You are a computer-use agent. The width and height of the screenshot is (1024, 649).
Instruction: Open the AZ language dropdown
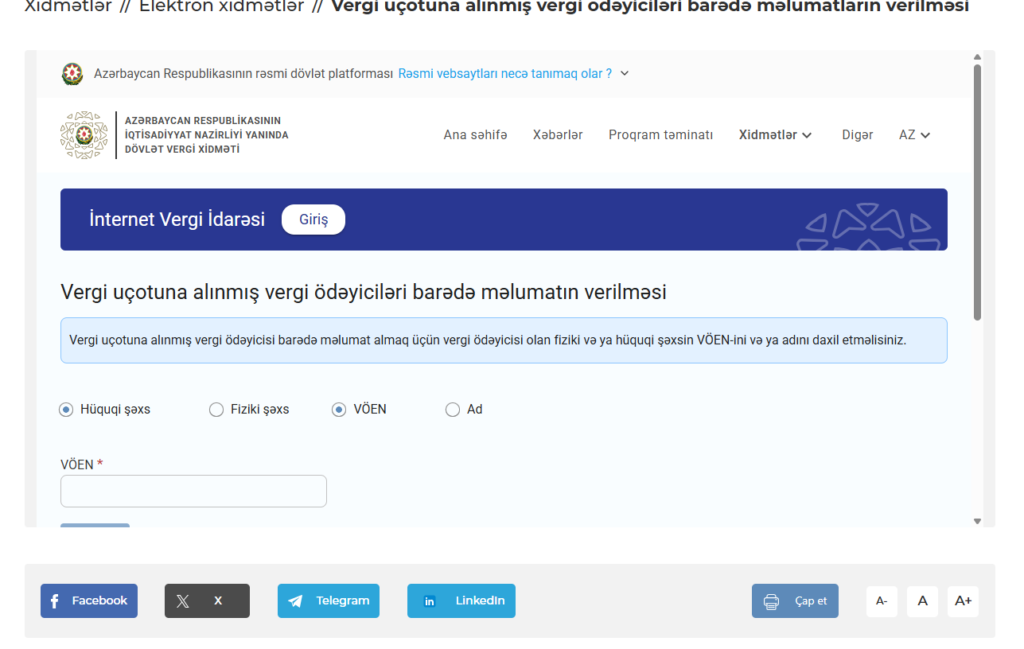point(914,135)
